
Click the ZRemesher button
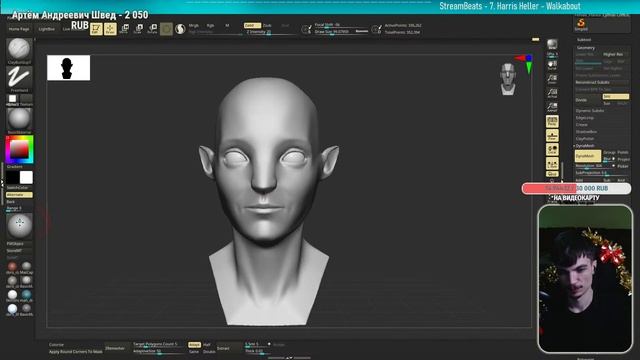click(x=115, y=348)
